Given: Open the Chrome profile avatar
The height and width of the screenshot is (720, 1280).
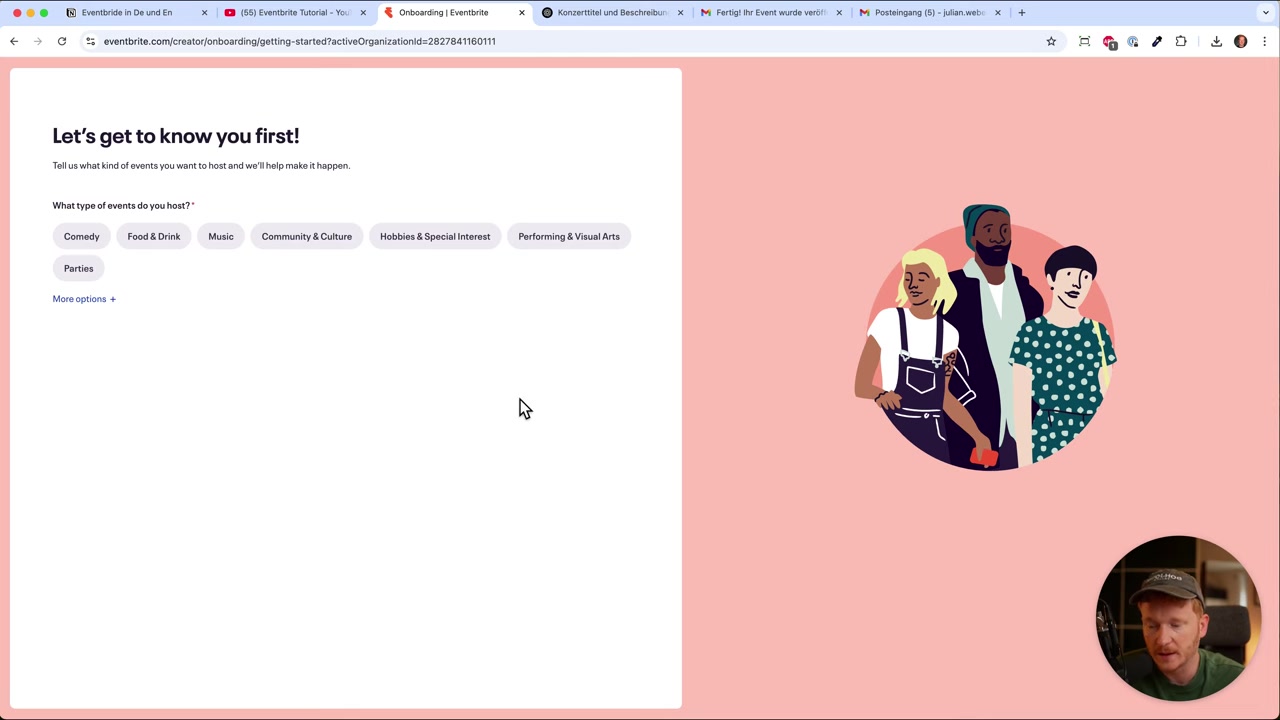Looking at the screenshot, I should (x=1241, y=41).
